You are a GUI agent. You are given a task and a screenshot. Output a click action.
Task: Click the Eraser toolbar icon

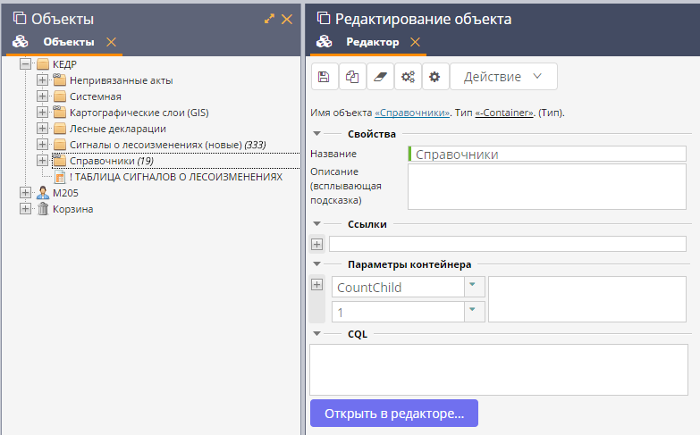click(x=380, y=76)
